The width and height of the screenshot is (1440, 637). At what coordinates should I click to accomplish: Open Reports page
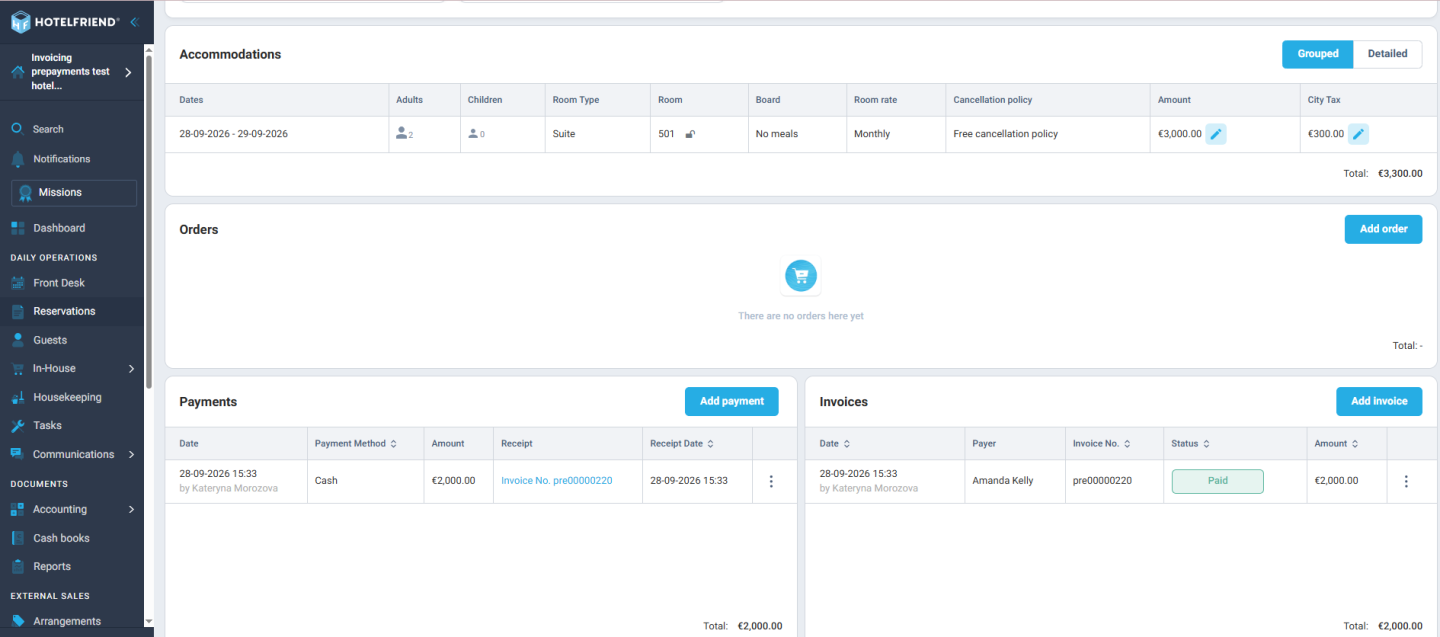[x=52, y=566]
